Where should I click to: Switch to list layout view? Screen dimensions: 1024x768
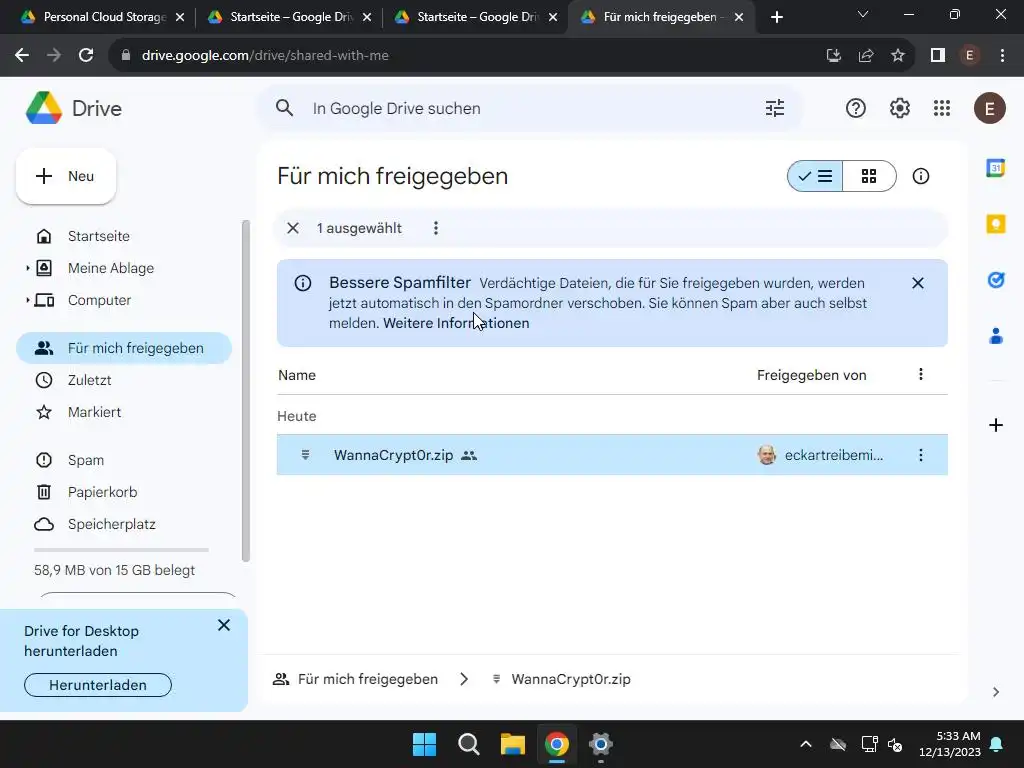815,176
